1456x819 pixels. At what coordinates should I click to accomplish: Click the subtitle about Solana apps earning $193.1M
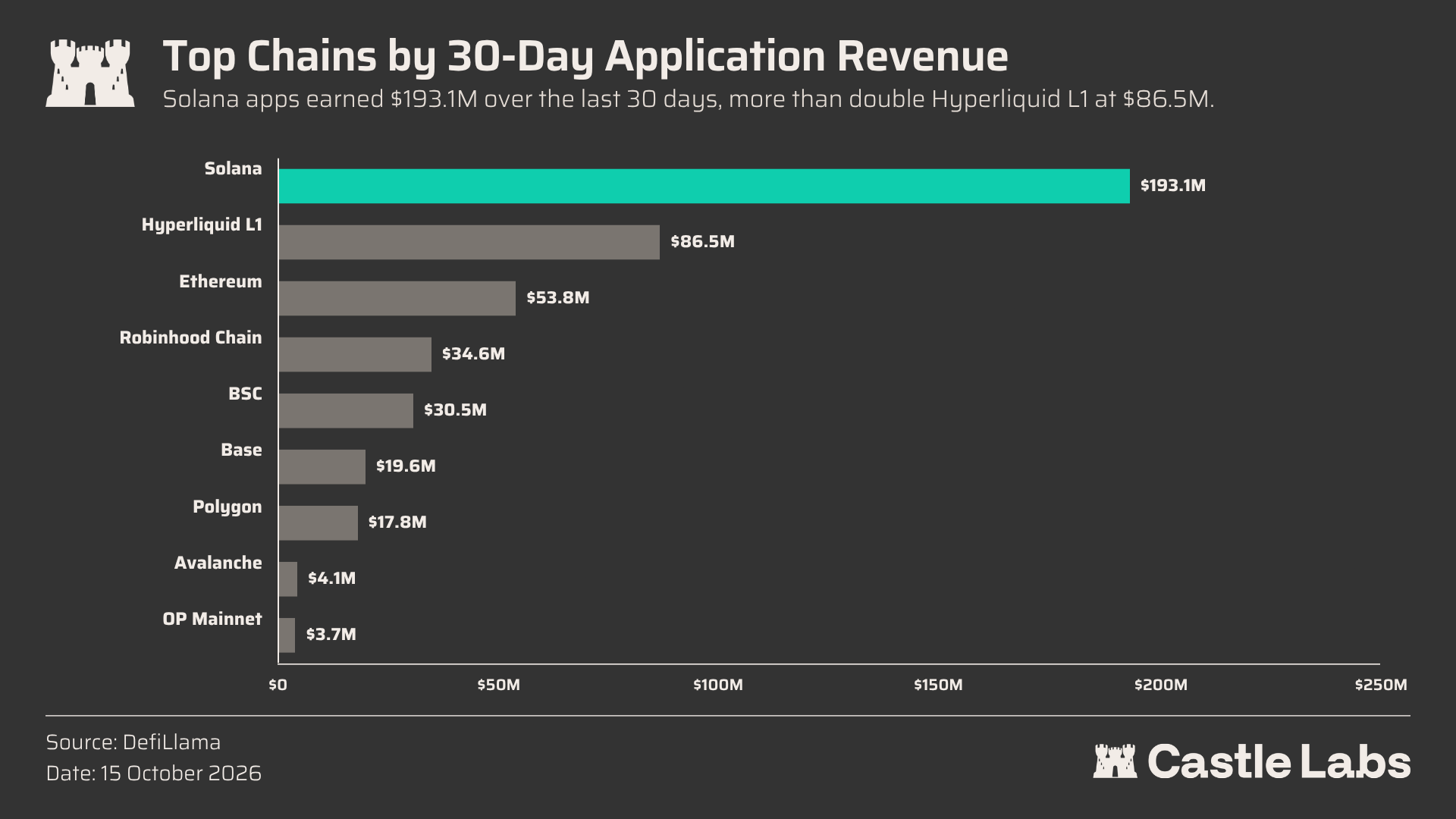coord(689,100)
